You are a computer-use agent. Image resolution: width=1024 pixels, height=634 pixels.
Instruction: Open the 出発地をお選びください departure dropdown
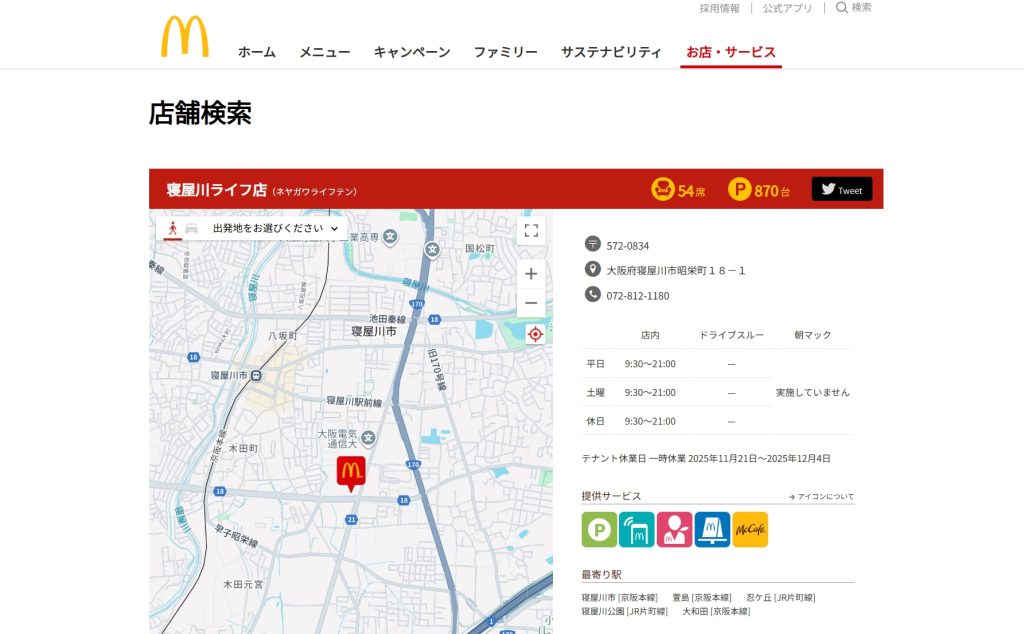pyautogui.click(x=275, y=229)
